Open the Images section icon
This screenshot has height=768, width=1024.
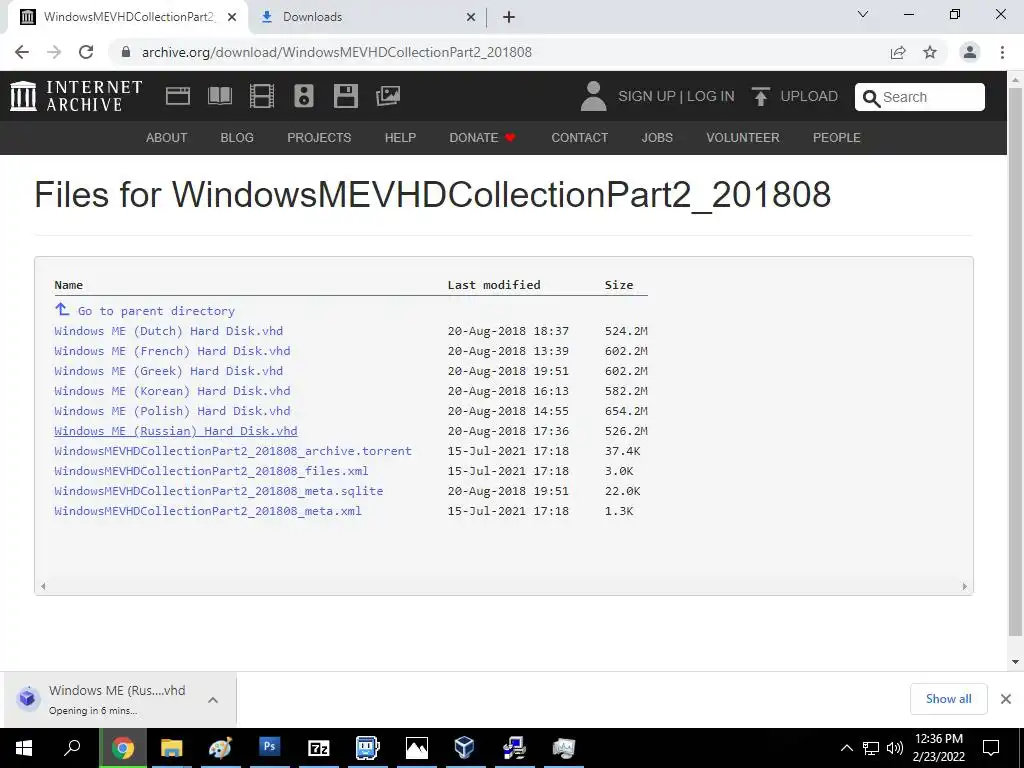(x=388, y=96)
